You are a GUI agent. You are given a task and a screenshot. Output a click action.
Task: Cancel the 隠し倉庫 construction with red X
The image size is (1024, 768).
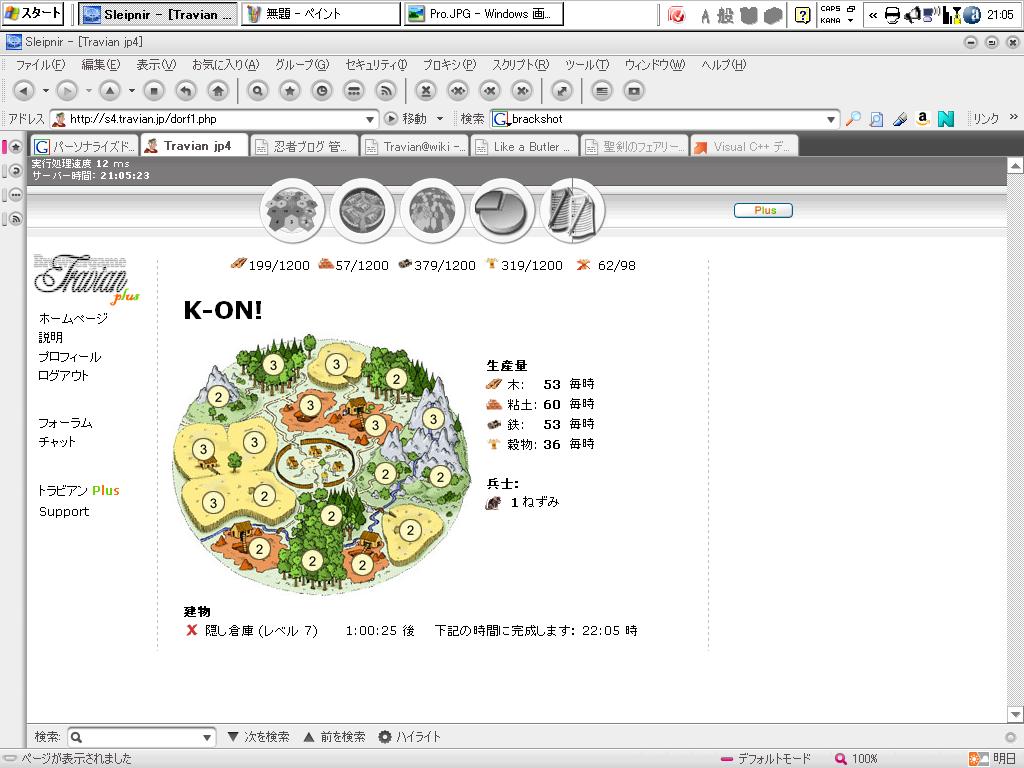coord(191,630)
